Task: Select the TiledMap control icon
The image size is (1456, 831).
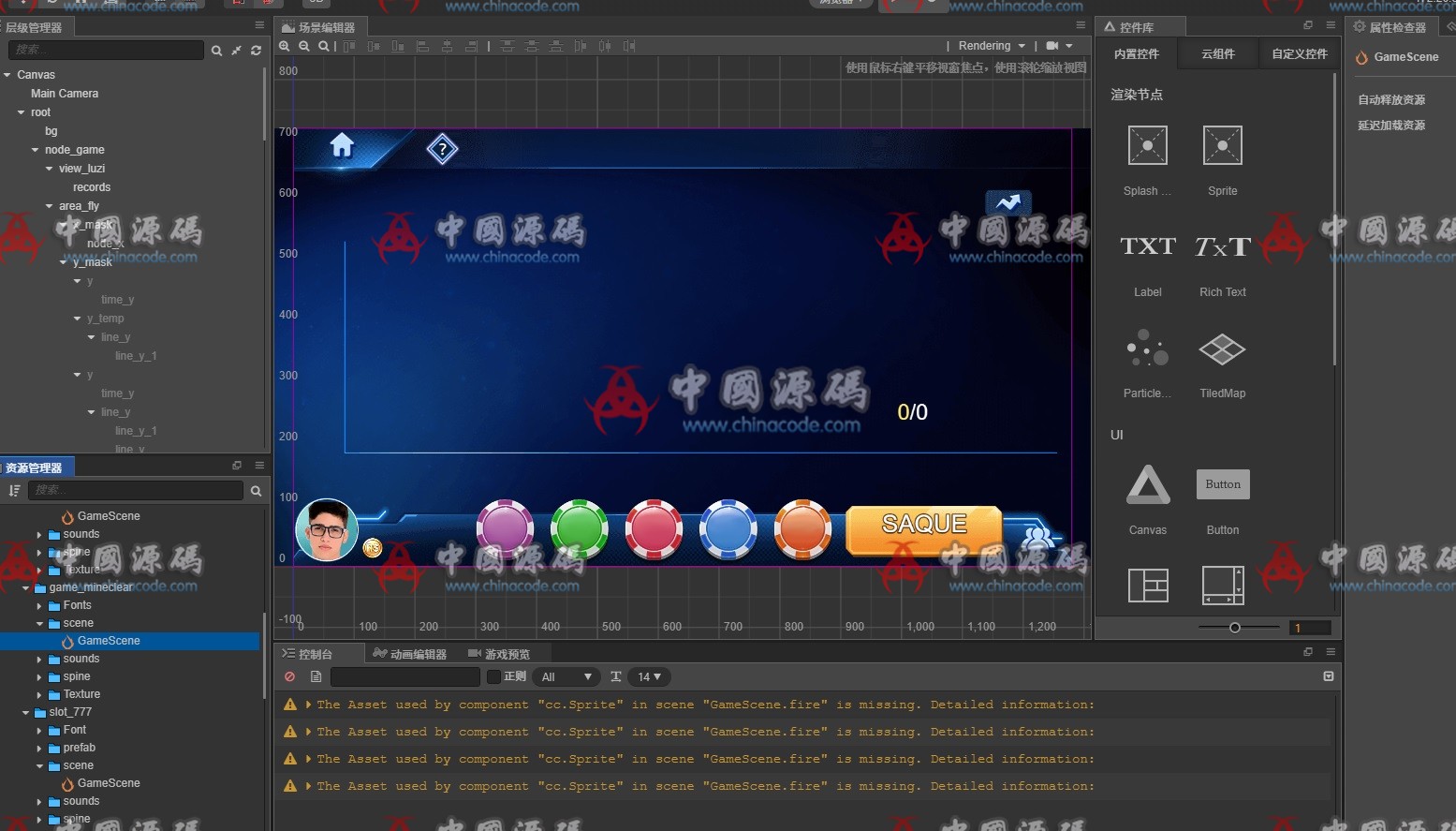Action: [1222, 350]
